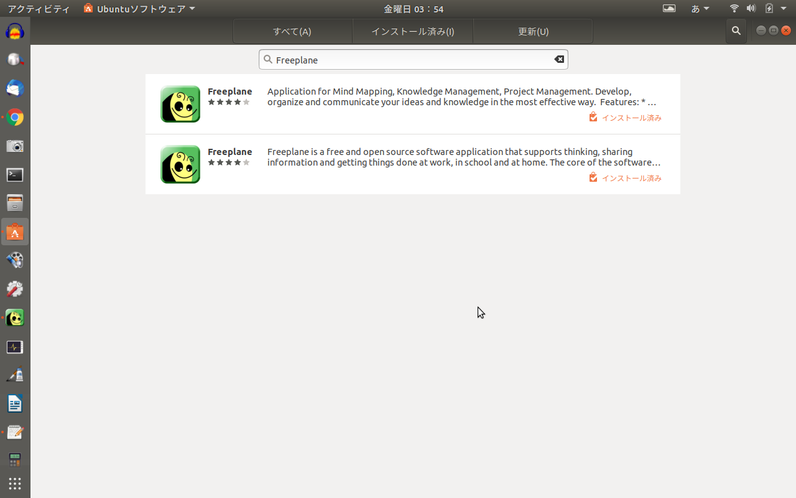Image resolution: width=796 pixels, height=498 pixels.
Task: Open Audacity from the dock
Action: point(15,31)
